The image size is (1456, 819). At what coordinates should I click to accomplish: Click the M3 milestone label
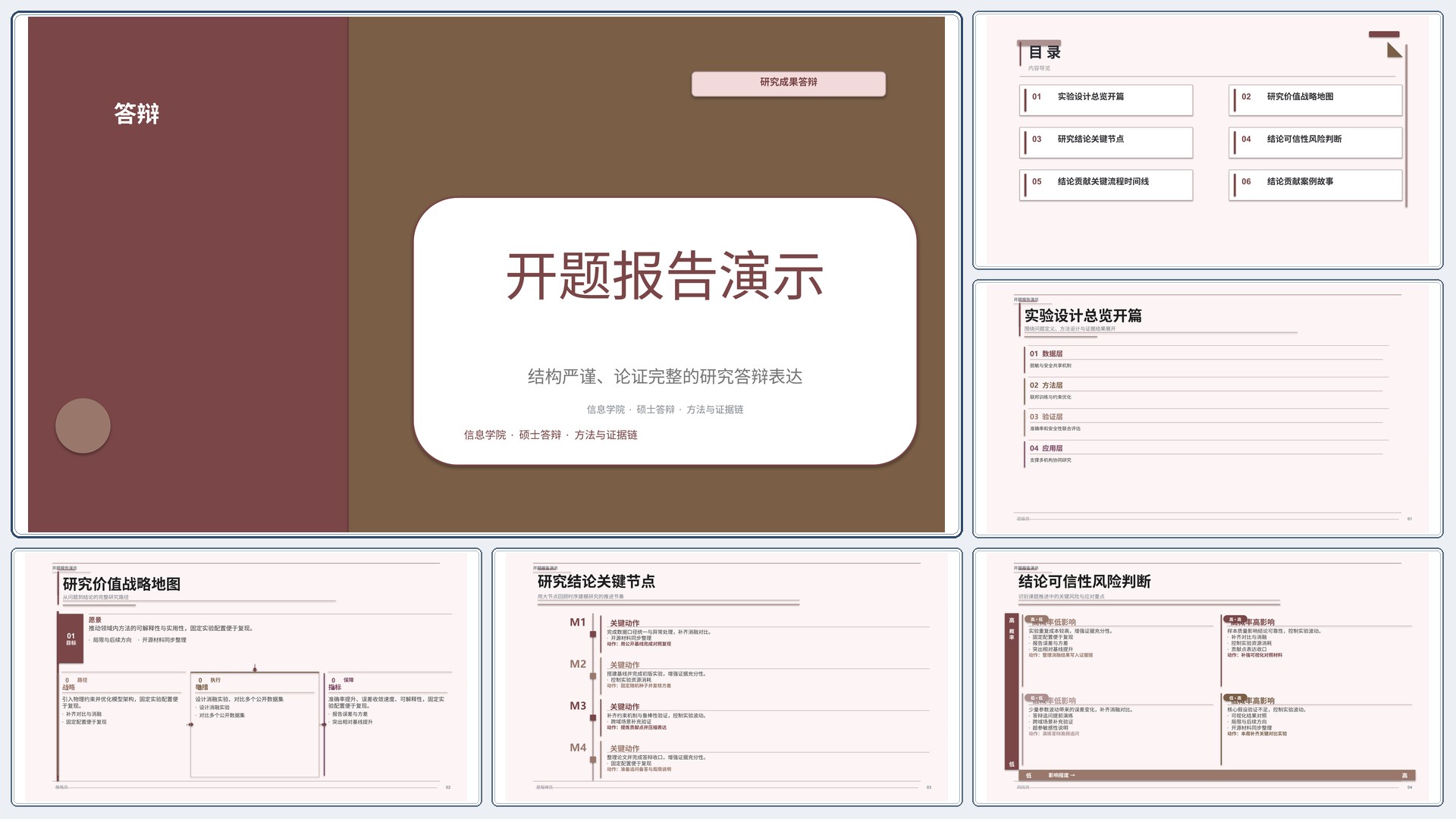tap(578, 706)
